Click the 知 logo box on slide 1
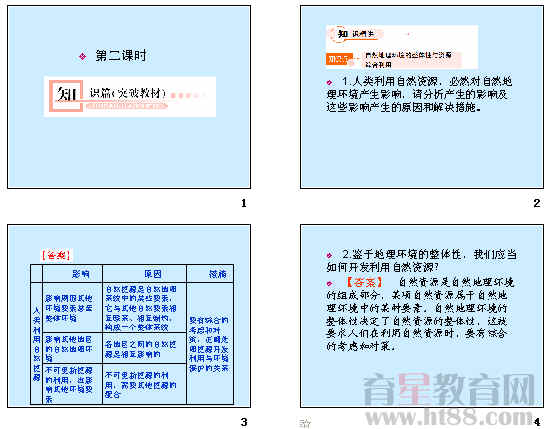The height and width of the screenshot is (429, 550). point(66,95)
